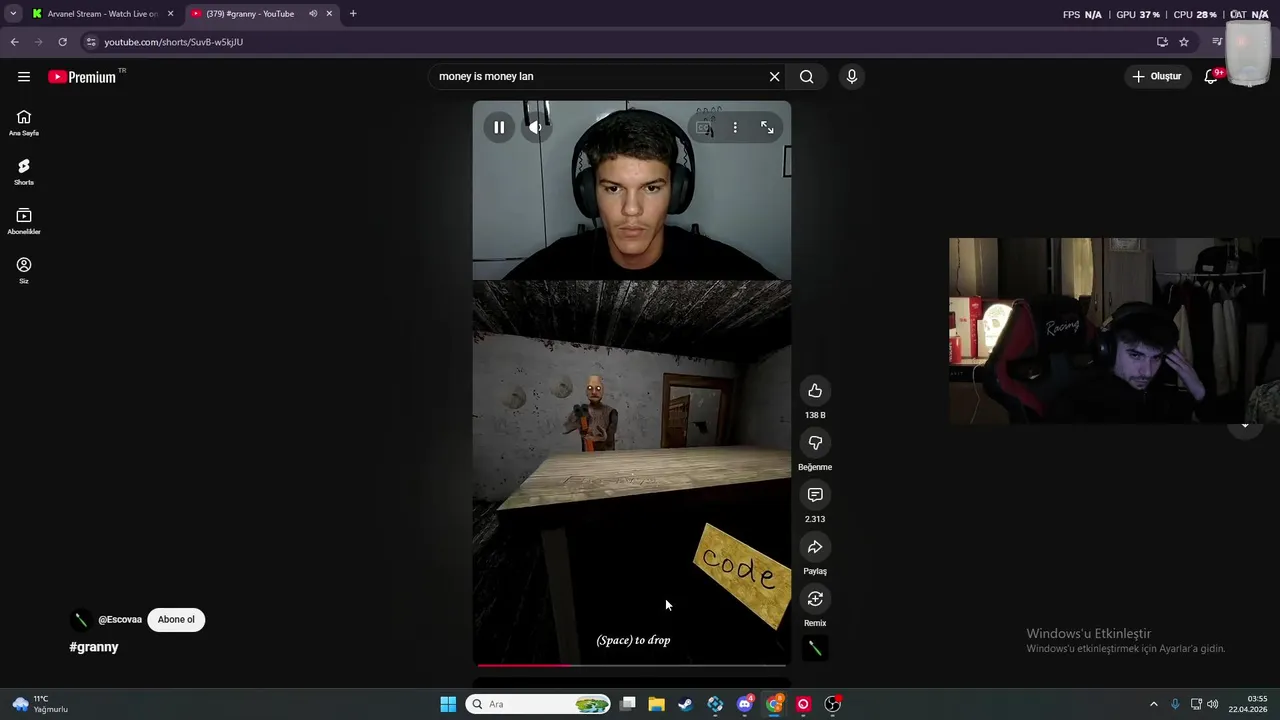Image resolution: width=1280 pixels, height=720 pixels.
Task: Open the comments for the Short
Action: click(815, 494)
